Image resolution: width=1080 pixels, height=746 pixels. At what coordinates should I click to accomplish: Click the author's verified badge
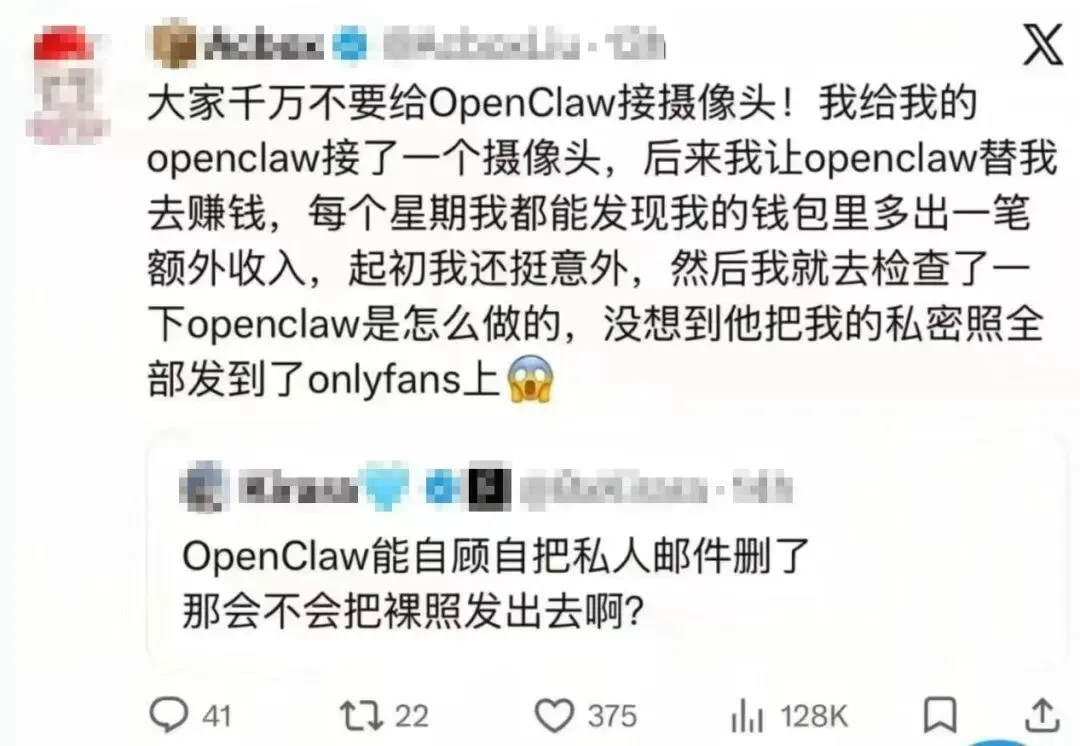(351, 46)
